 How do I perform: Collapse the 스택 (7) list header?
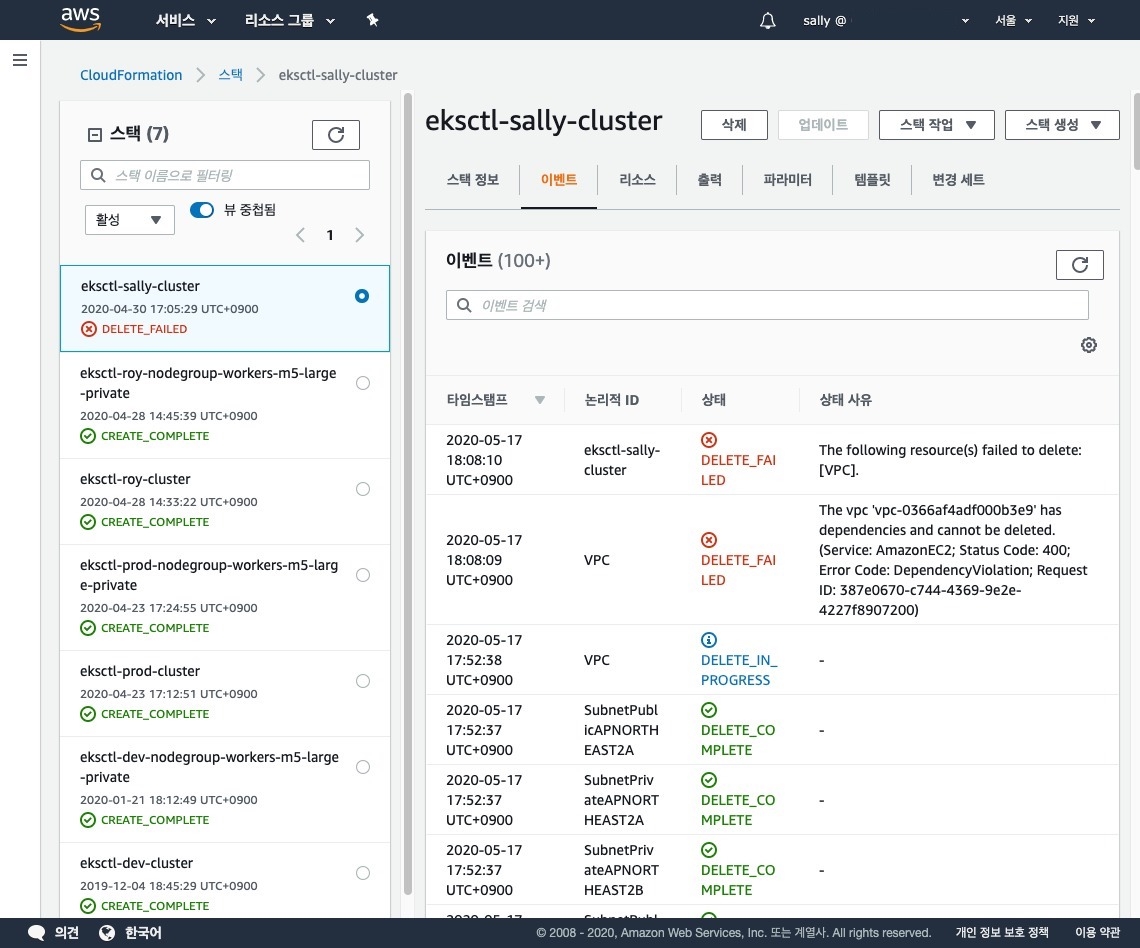(96, 135)
